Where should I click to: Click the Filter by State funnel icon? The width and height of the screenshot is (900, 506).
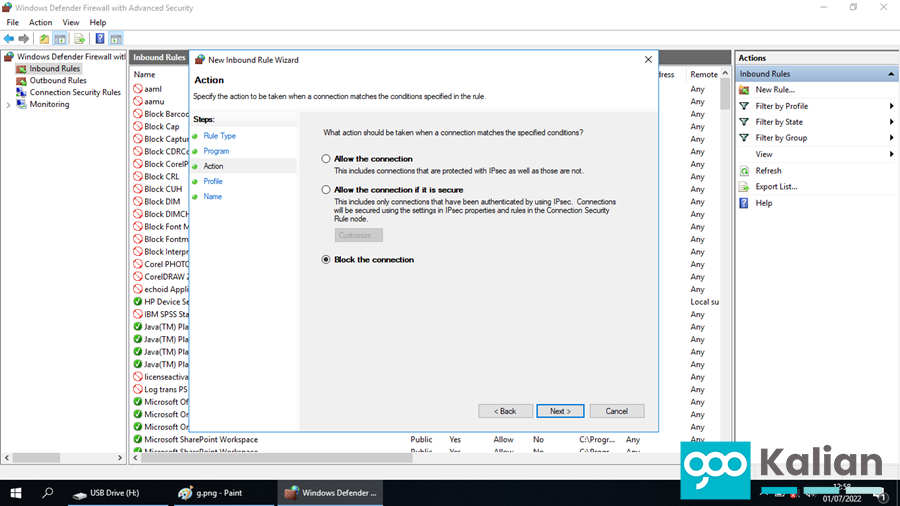coord(744,122)
